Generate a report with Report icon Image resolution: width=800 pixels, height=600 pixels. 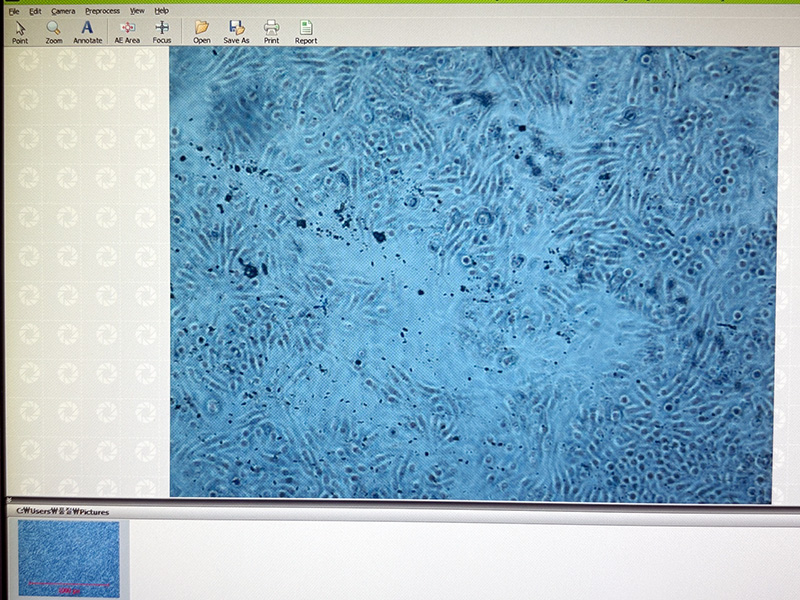pos(306,31)
